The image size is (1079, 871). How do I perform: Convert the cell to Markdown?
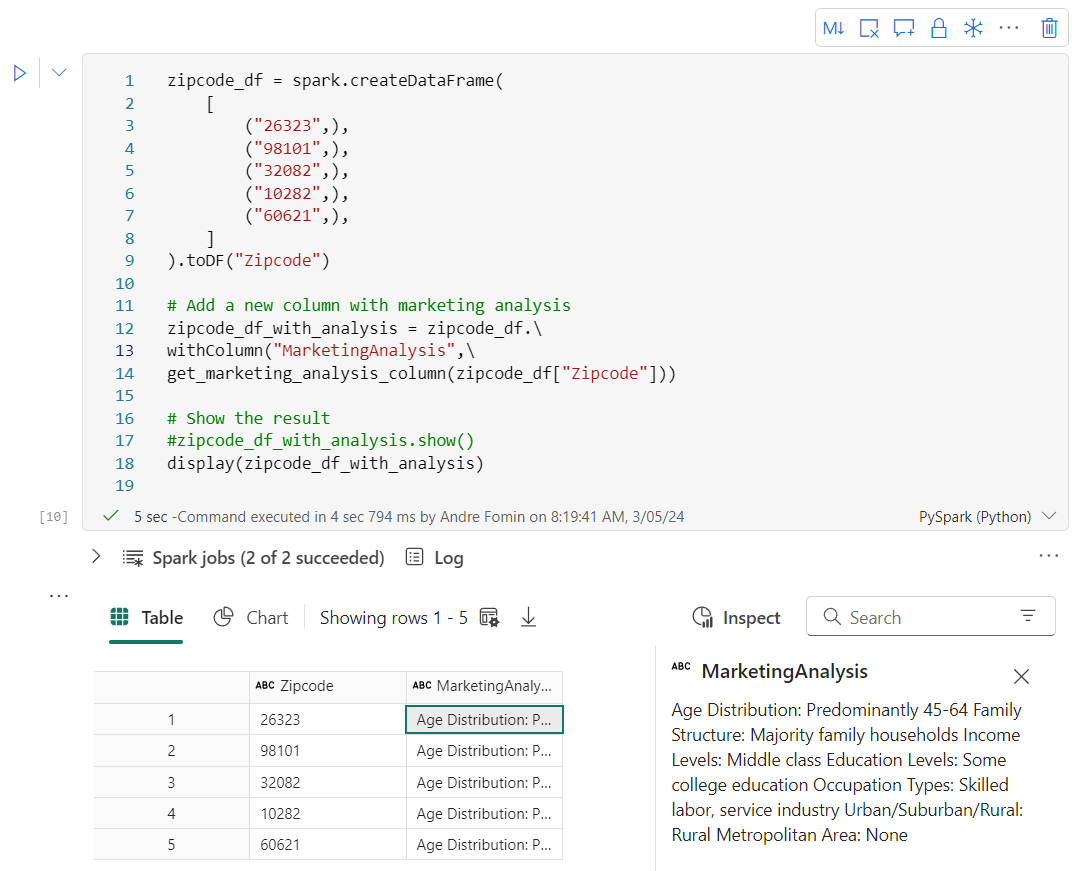tap(833, 28)
